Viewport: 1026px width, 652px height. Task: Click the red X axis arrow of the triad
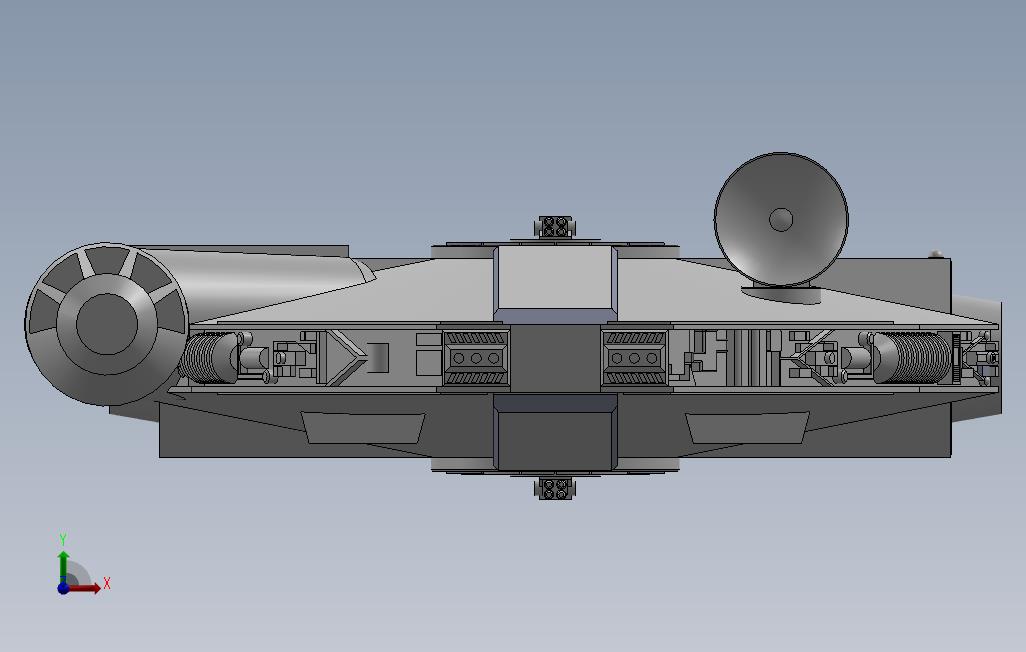pos(84,588)
